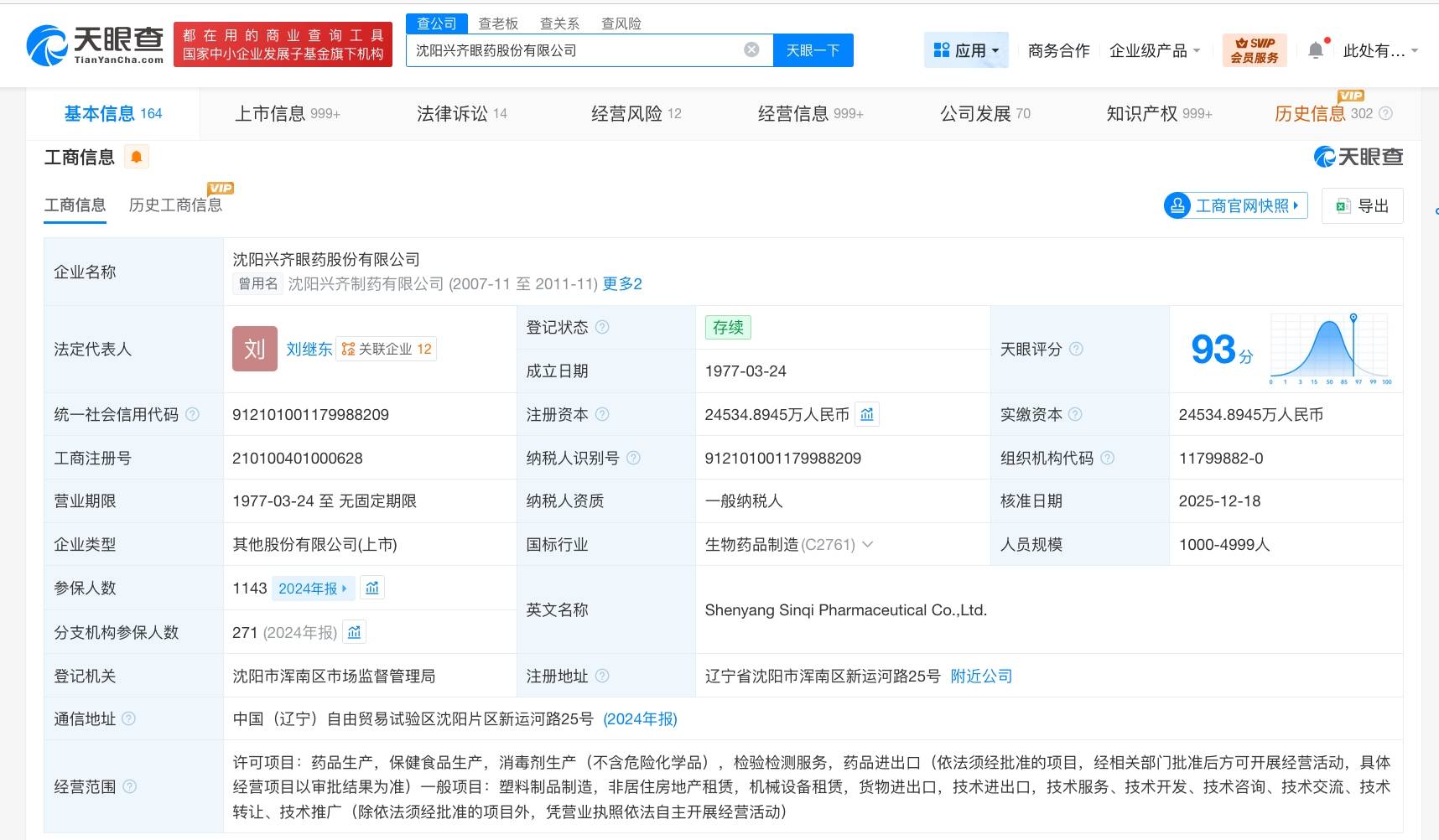
Task: Open chart icon beside 参保人数 2024年报
Action: (x=372, y=589)
